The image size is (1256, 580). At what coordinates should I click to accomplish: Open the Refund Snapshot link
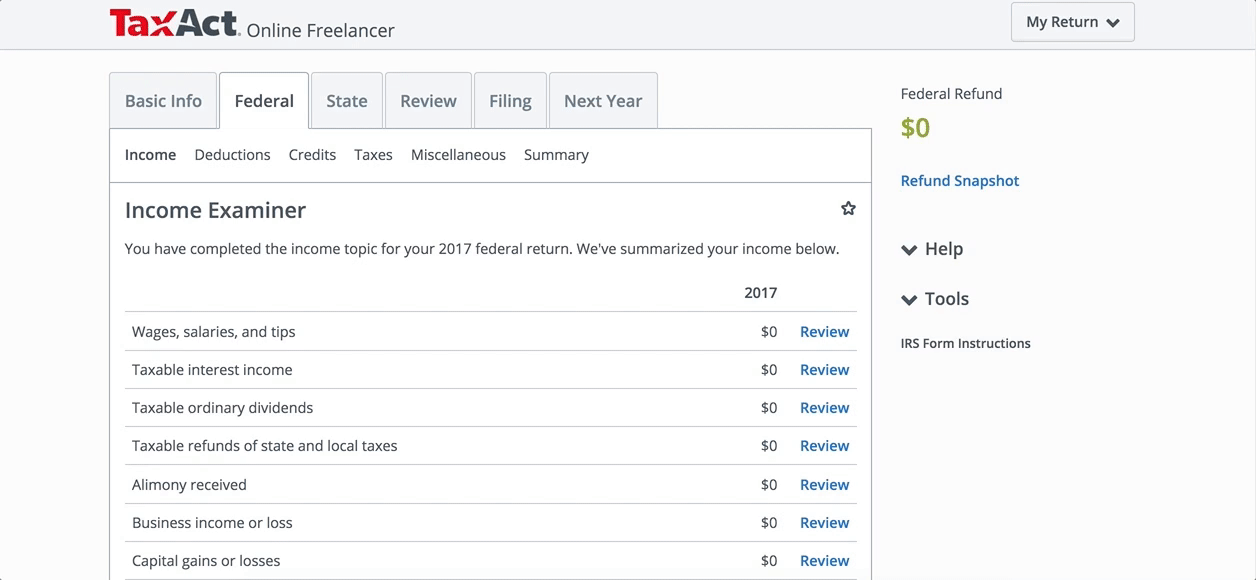(960, 181)
